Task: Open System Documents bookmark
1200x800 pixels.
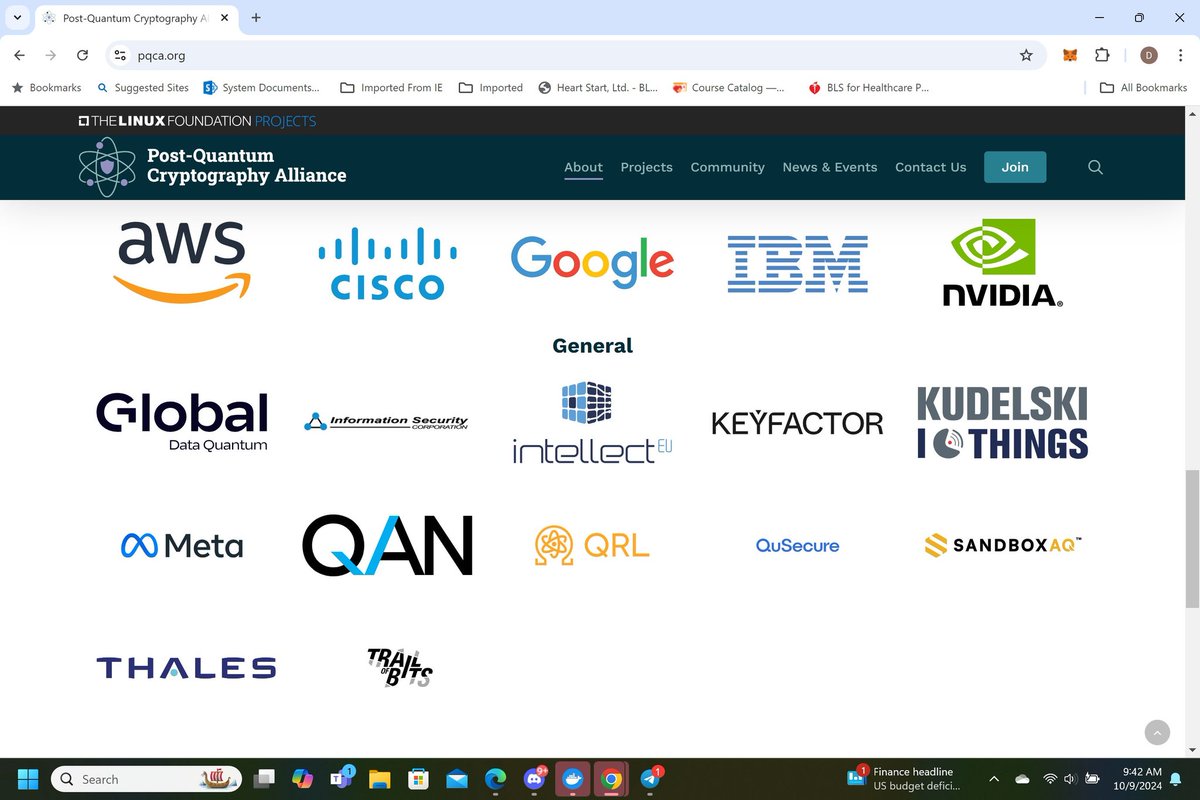Action: click(x=261, y=88)
